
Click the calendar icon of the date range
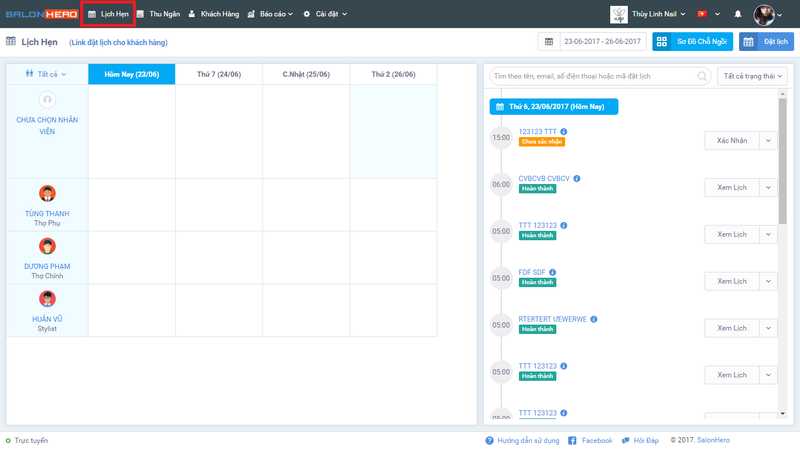click(549, 42)
